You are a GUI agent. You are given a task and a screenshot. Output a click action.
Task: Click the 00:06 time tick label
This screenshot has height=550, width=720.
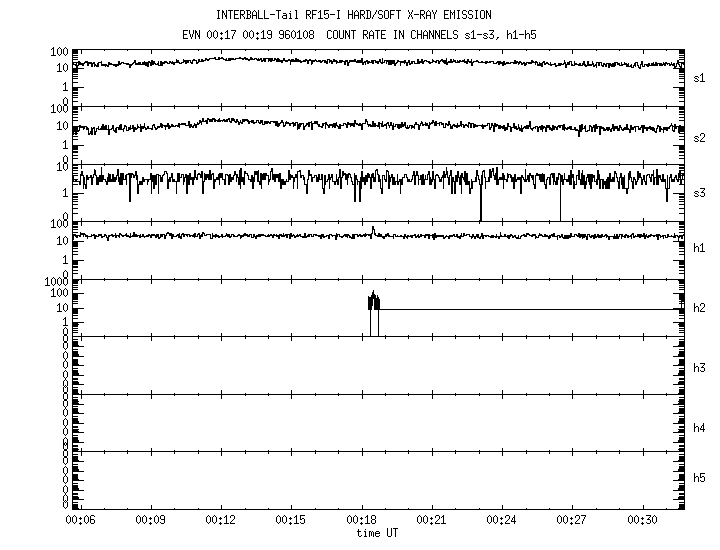80,520
